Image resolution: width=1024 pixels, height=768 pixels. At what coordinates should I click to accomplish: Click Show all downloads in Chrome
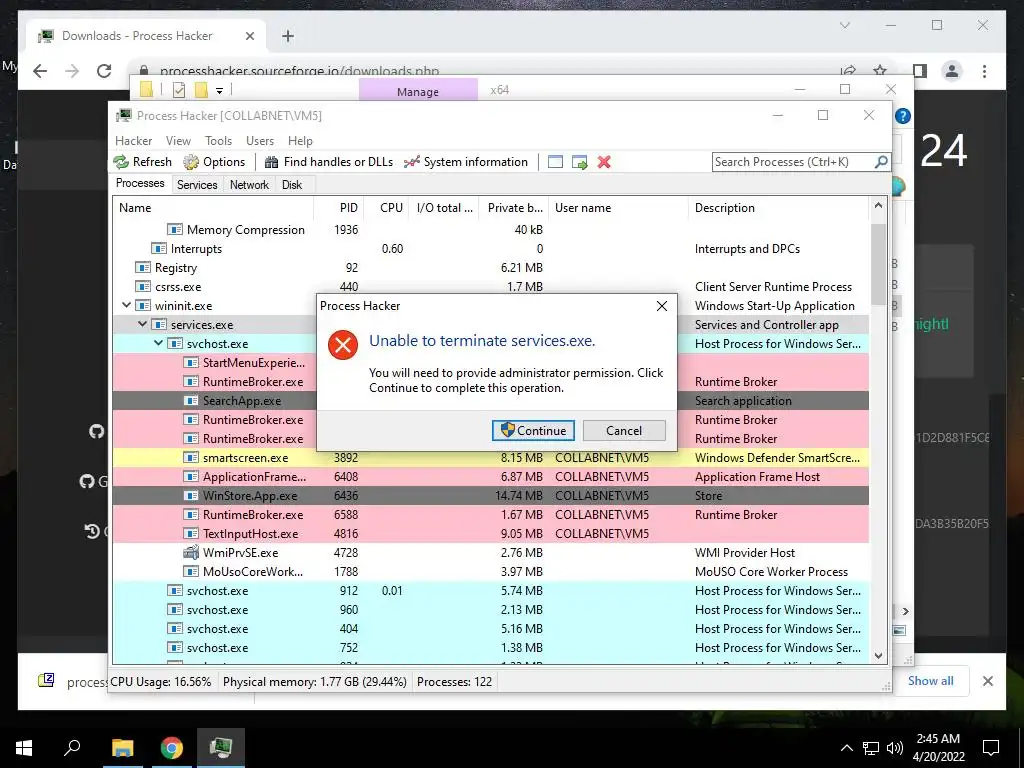tap(930, 680)
